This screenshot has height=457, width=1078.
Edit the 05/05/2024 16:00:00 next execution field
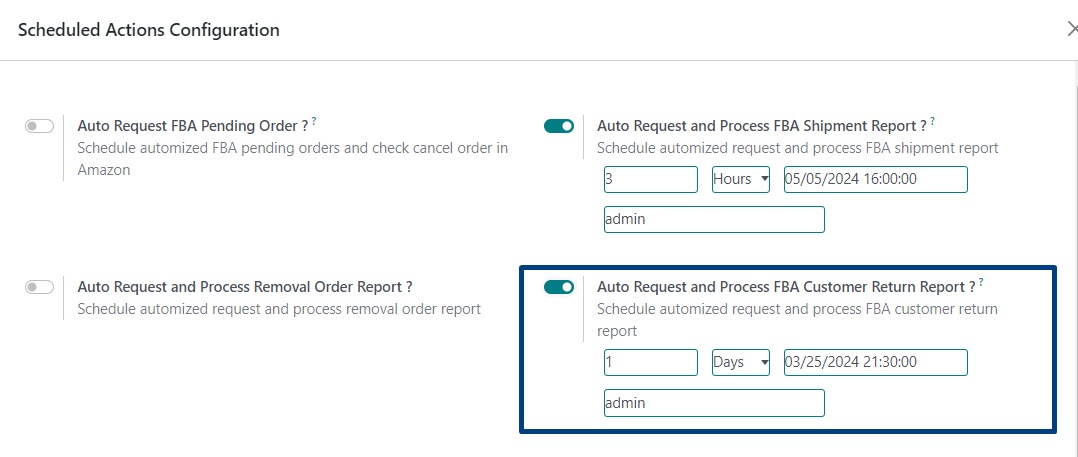click(875, 179)
